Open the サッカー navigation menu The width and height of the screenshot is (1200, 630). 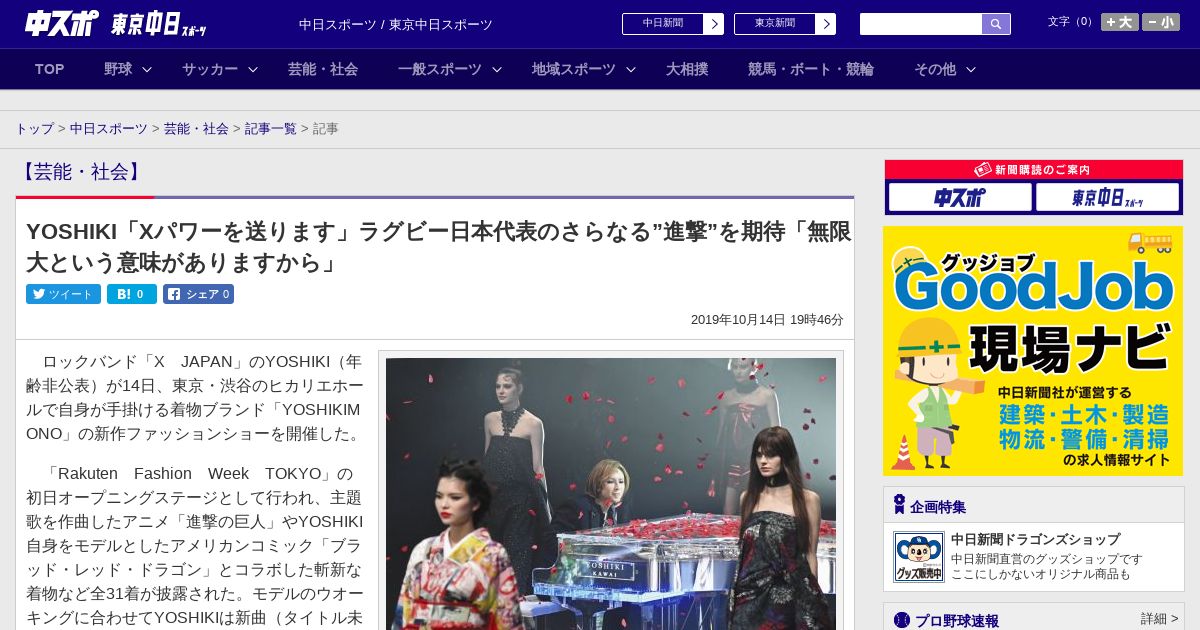click(x=210, y=69)
